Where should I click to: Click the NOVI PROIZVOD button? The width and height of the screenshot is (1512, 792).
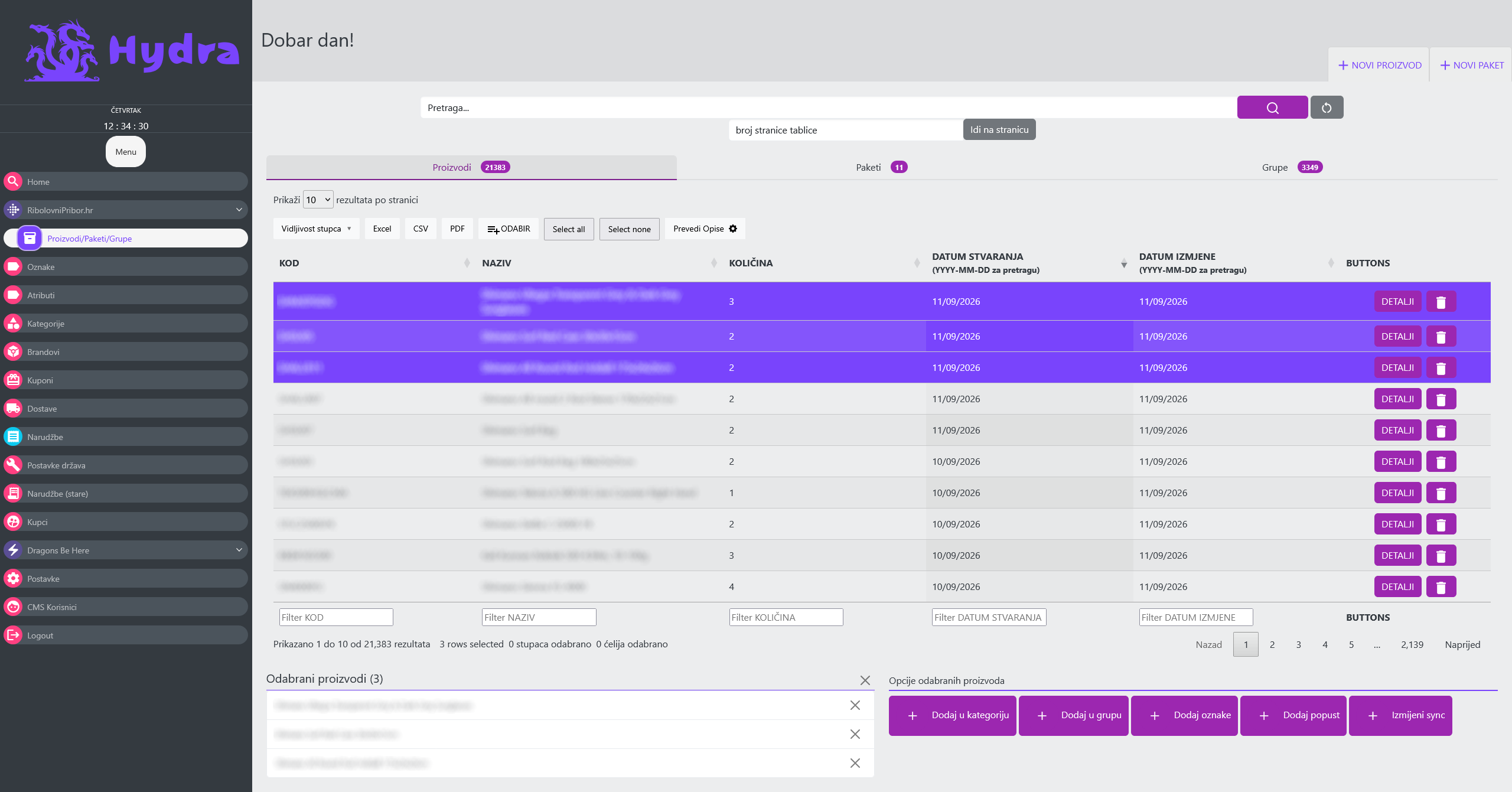tap(1379, 65)
